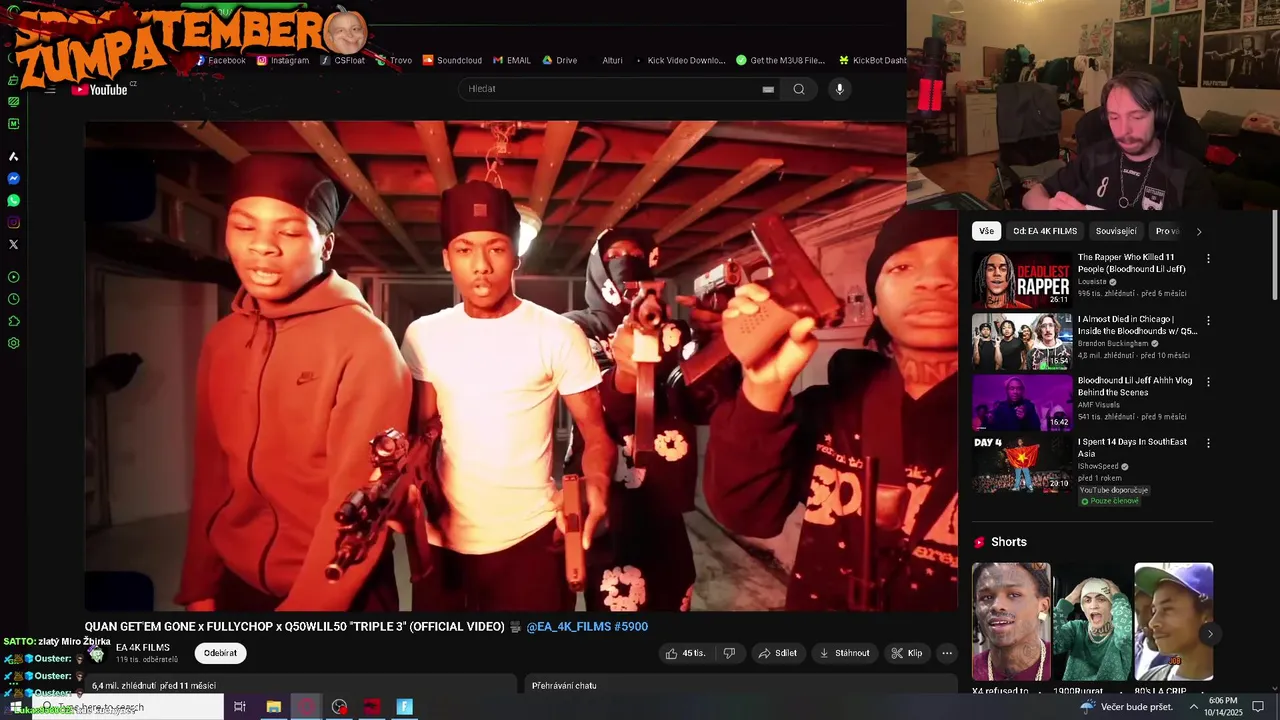Select the Pro vás chip

coord(1167,231)
